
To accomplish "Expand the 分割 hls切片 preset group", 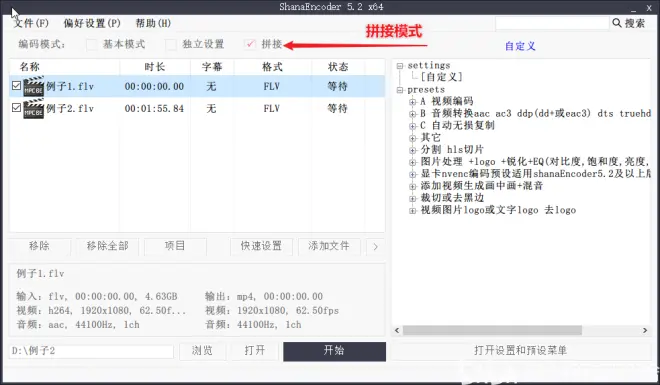I will pos(412,150).
